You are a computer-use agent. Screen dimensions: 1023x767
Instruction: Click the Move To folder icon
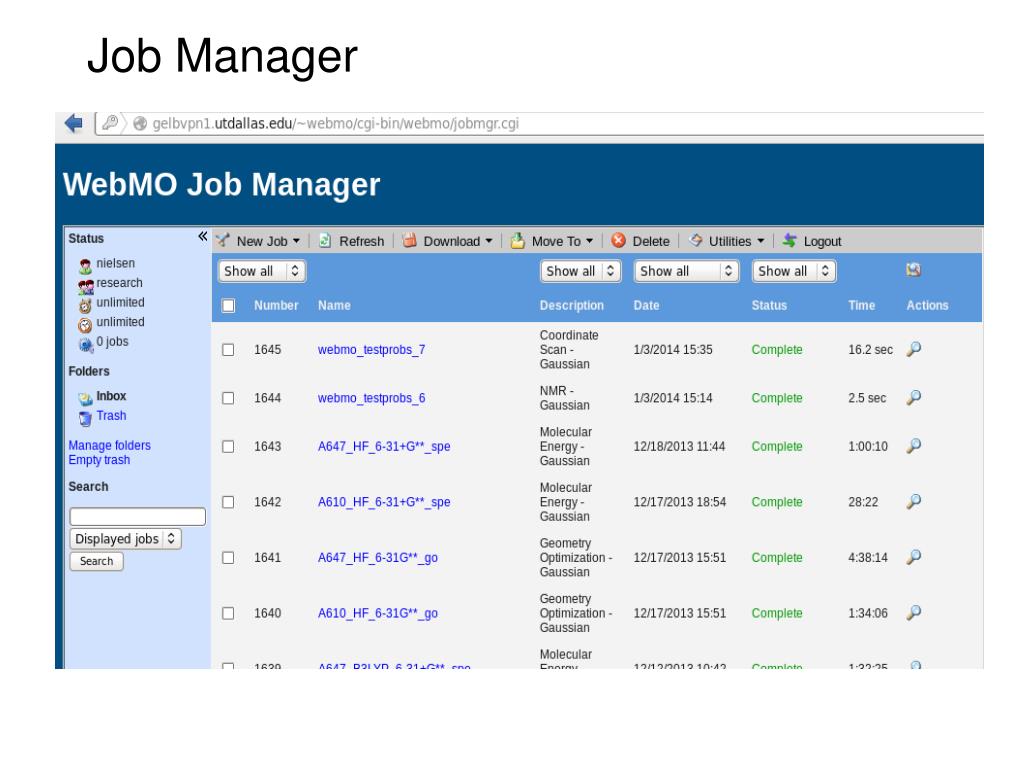click(517, 241)
